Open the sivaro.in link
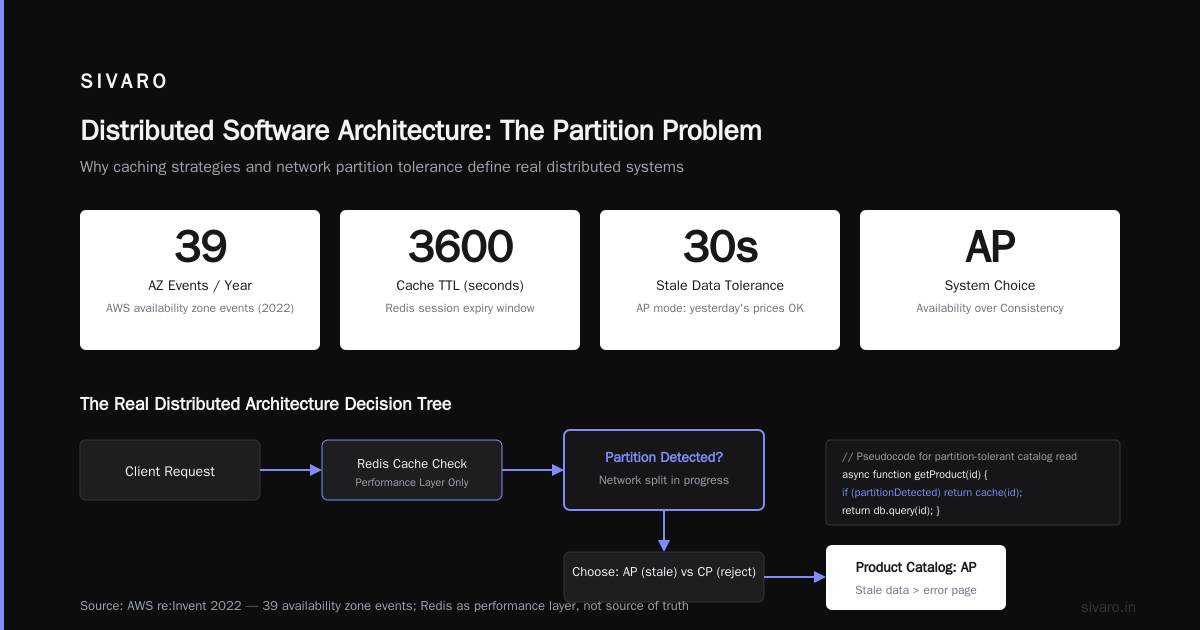The image size is (1200, 630). [x=1109, y=607]
